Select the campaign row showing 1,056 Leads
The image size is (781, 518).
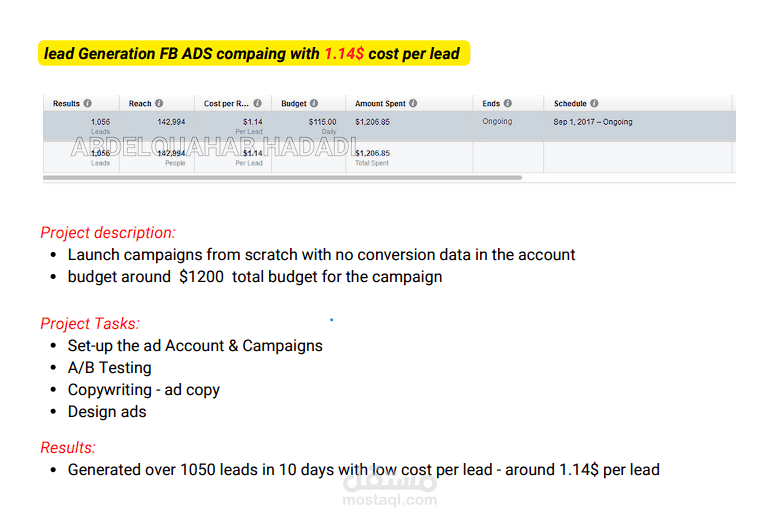coord(390,126)
